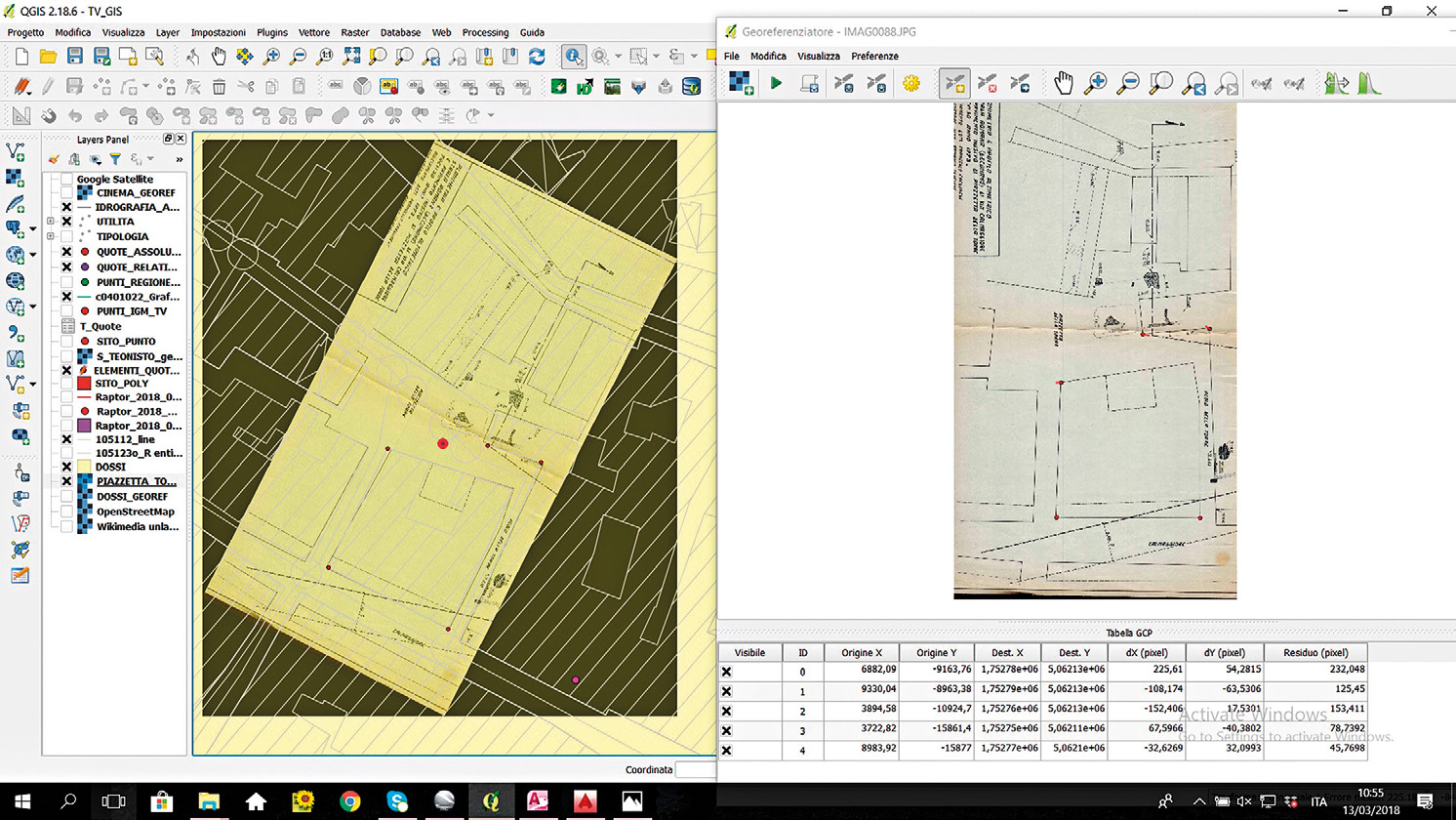
Task: Open the Raster menu
Action: 355,32
